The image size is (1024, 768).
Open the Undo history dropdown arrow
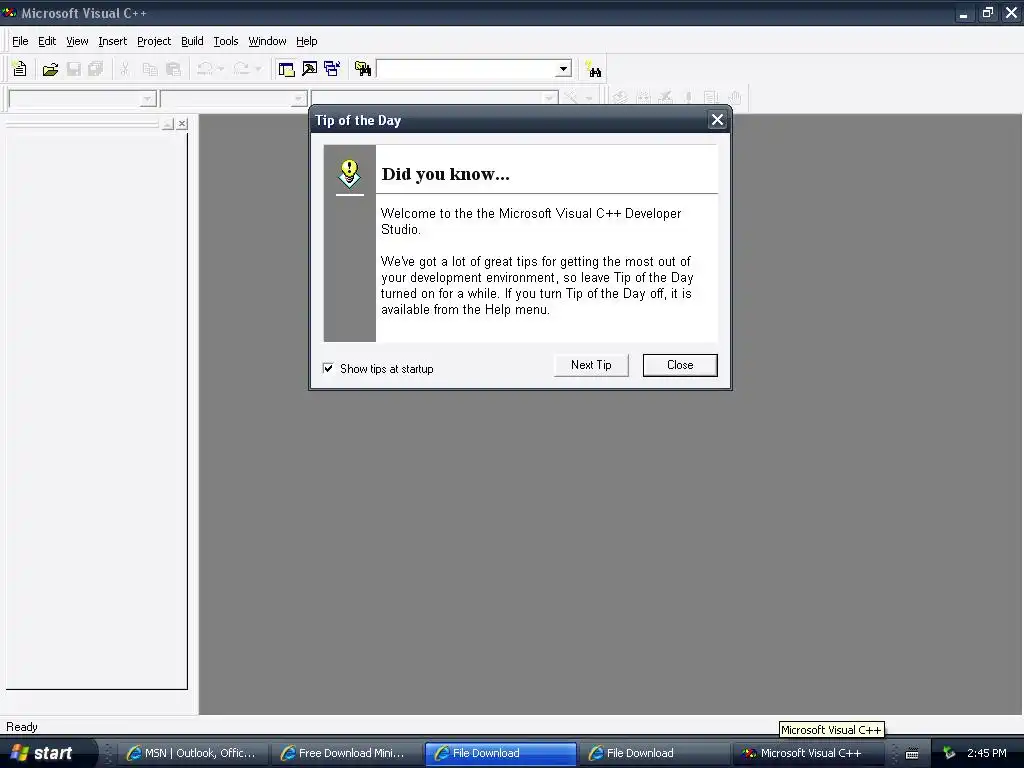point(221,69)
